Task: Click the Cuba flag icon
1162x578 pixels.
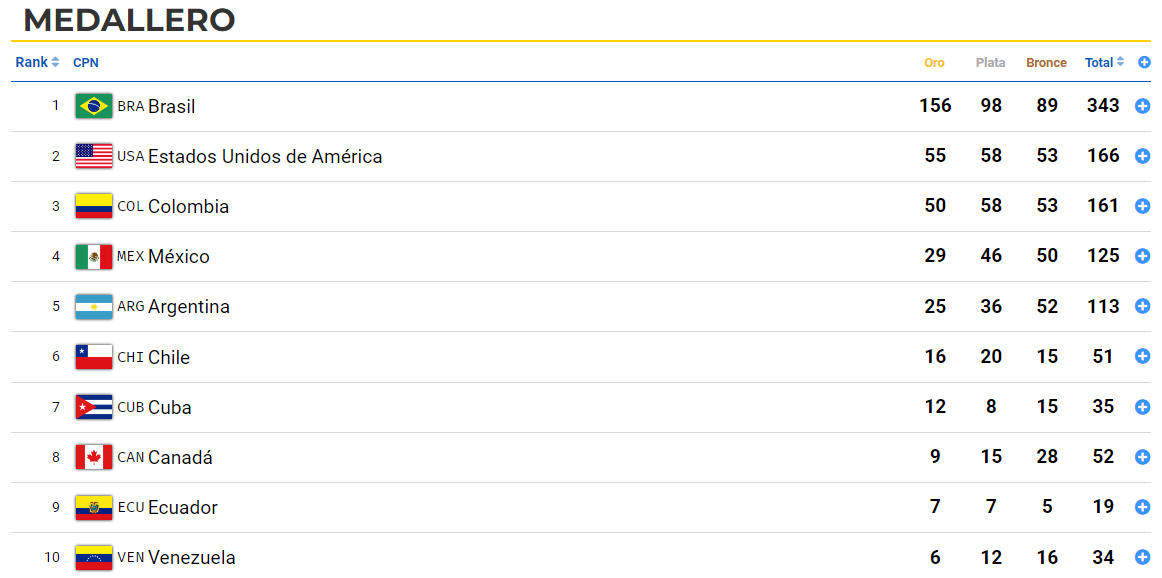Action: click(x=94, y=407)
